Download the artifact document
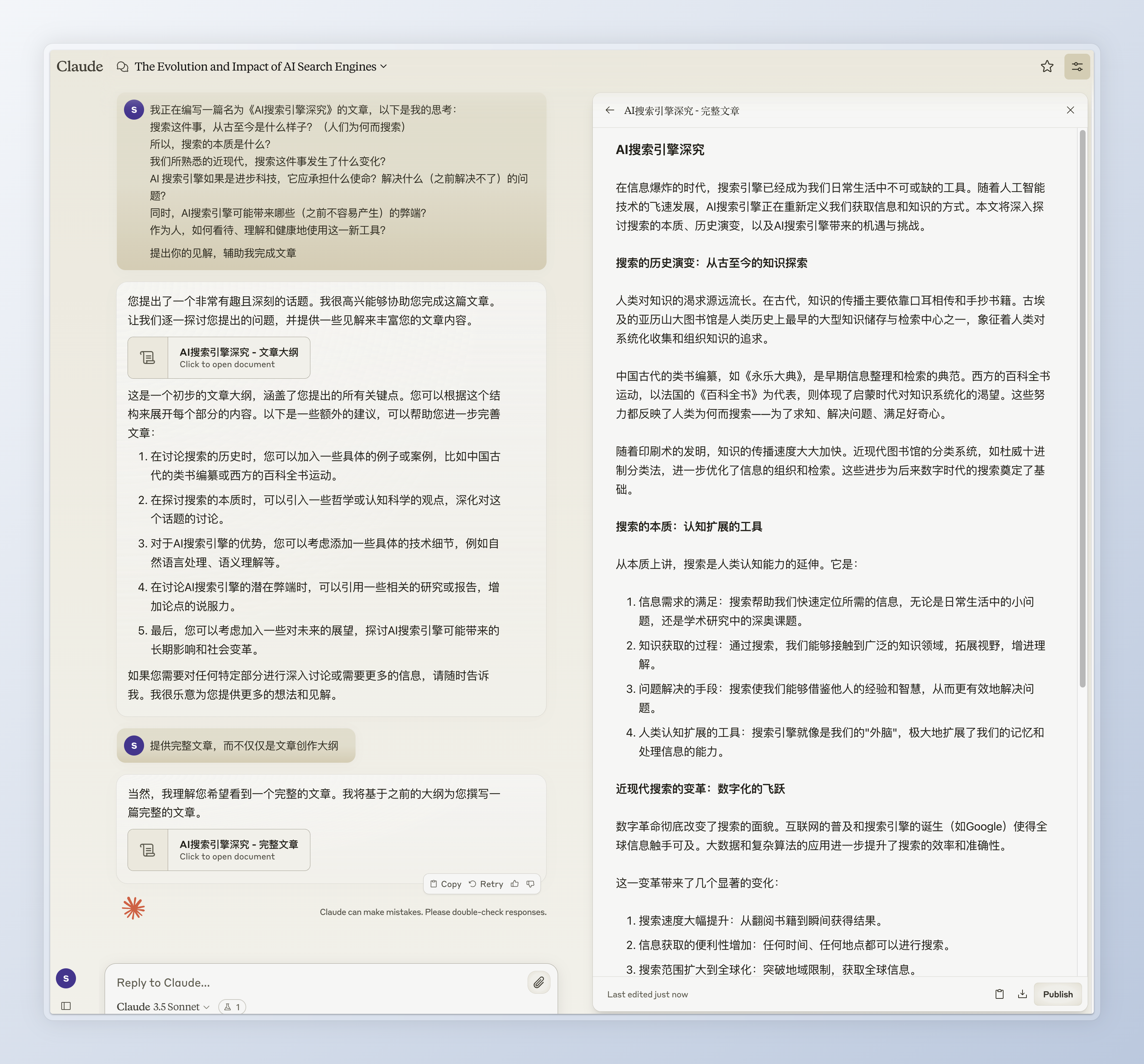This screenshot has width=1144, height=1064. [1022, 994]
